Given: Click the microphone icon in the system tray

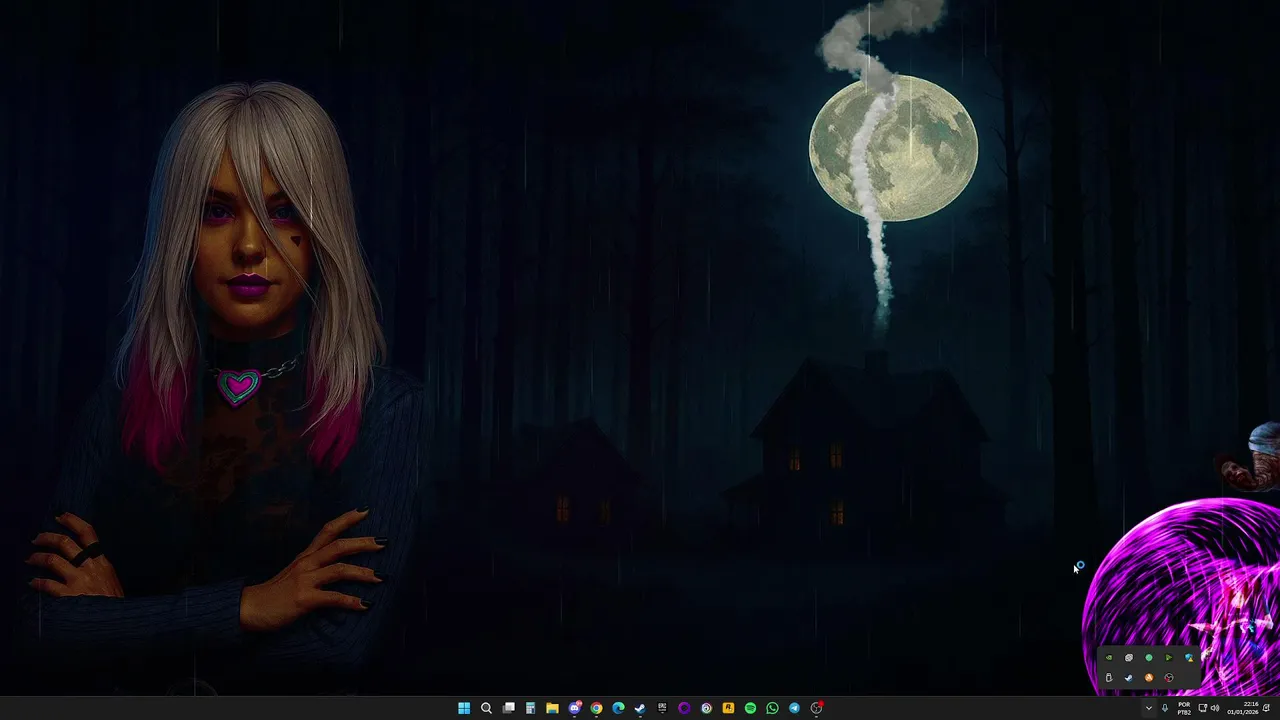Looking at the screenshot, I should 1165,708.
